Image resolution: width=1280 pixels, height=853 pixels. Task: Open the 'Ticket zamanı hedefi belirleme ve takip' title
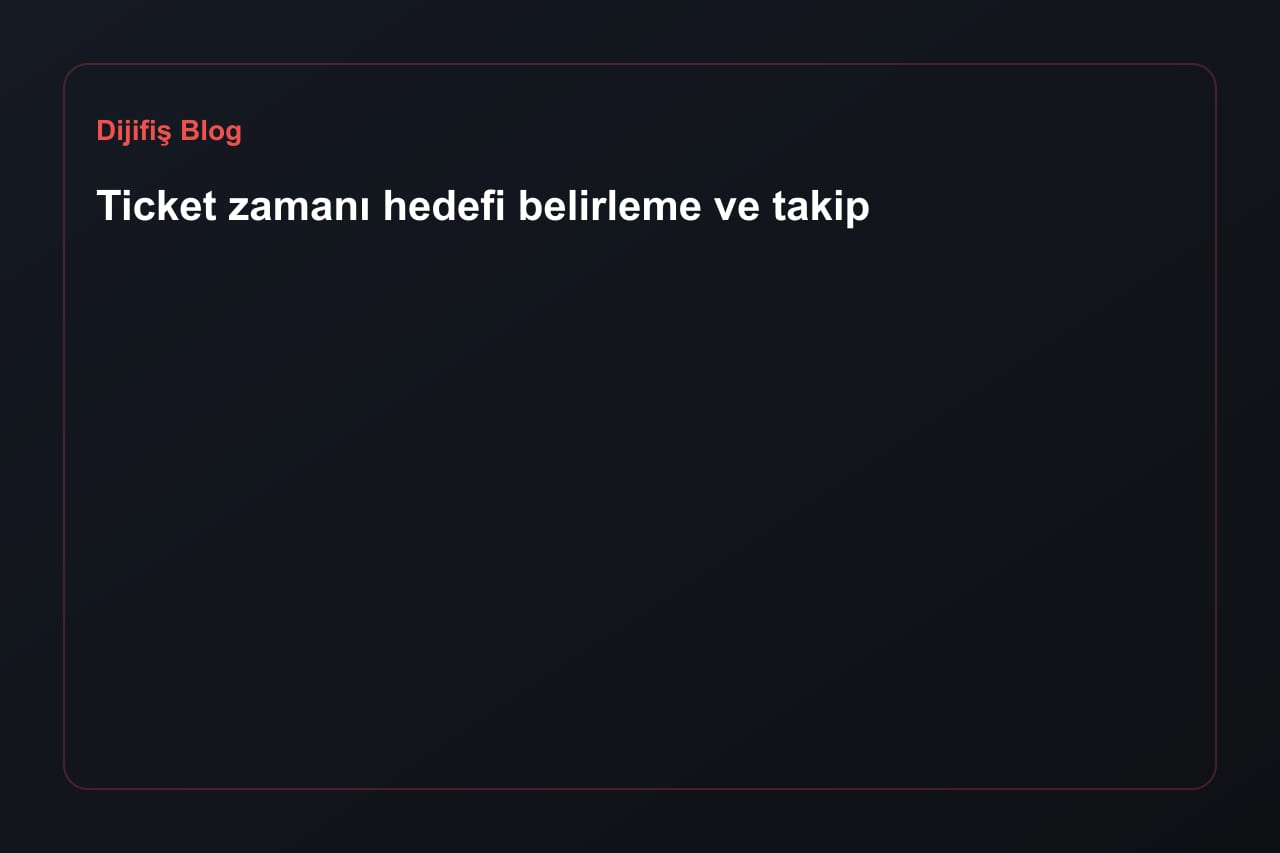pos(483,206)
